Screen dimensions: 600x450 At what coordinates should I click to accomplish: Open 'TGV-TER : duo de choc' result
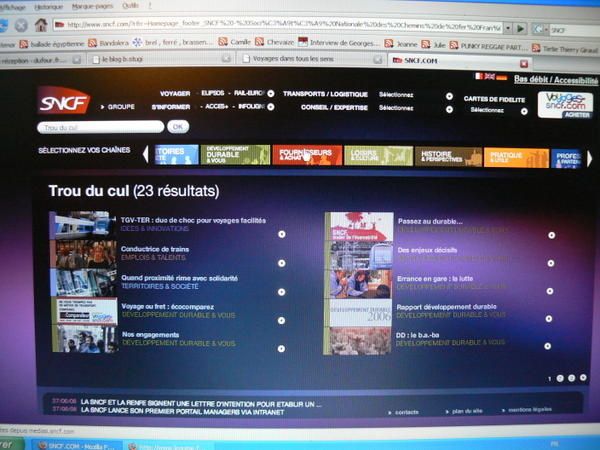tap(193, 220)
